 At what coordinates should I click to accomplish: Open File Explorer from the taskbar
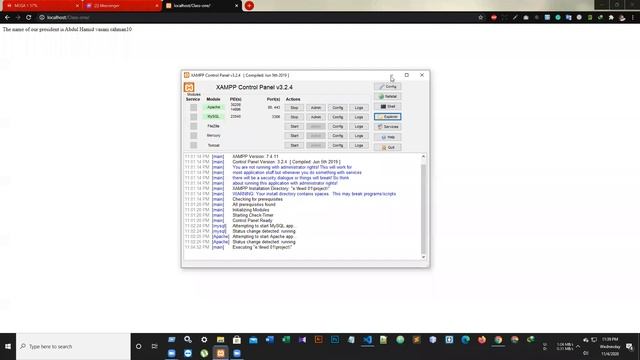tap(220, 340)
